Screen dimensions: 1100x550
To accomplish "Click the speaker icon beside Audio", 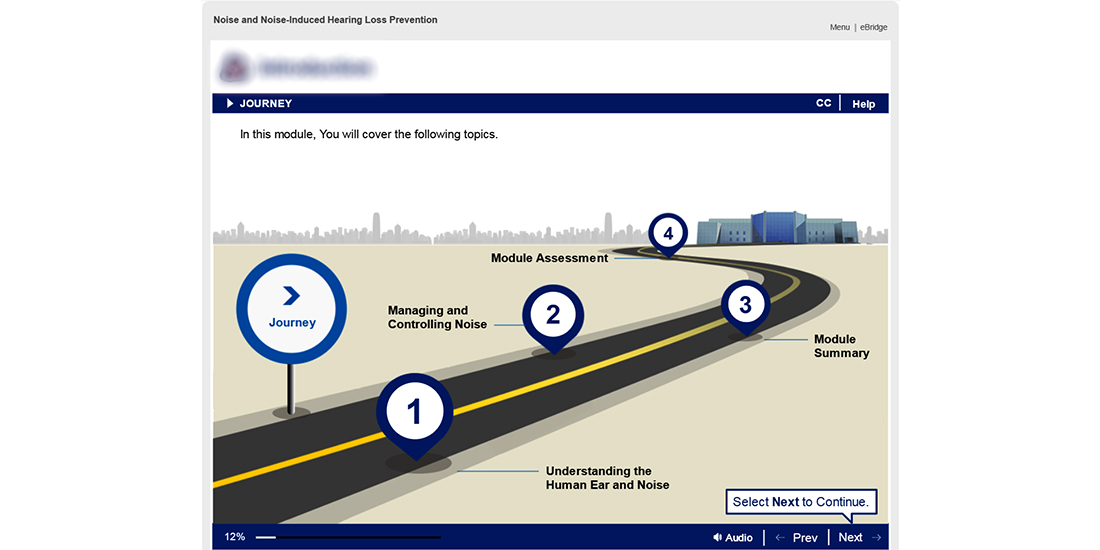I will 717,537.
